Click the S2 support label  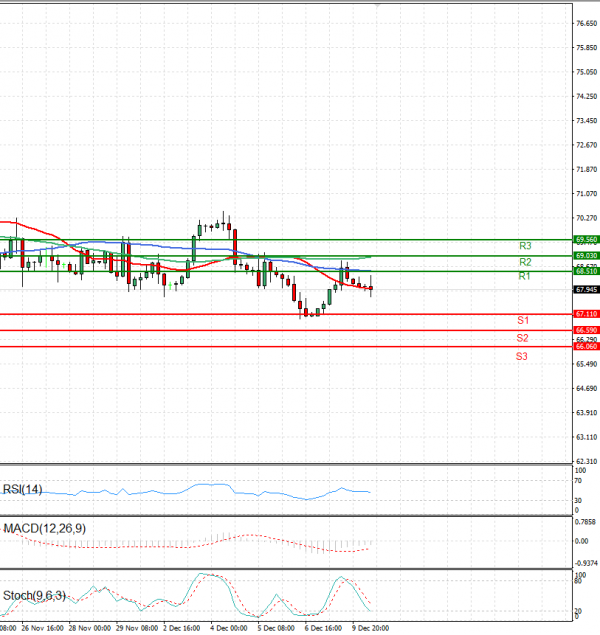click(522, 338)
